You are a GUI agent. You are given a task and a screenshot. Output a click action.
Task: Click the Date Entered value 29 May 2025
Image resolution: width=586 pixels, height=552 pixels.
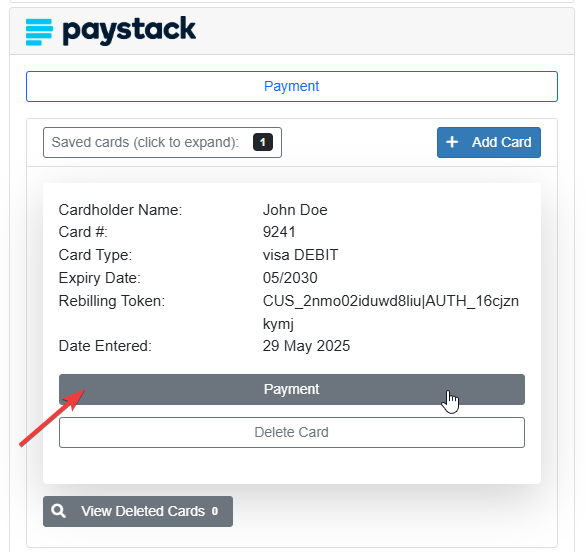306,346
